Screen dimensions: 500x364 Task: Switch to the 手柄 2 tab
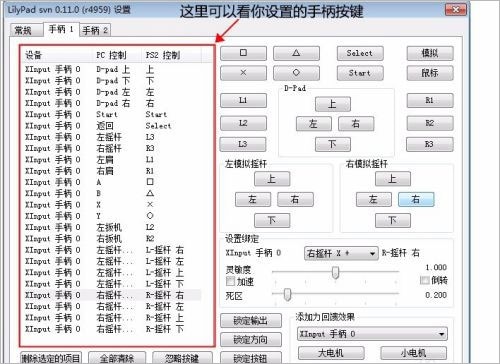click(95, 30)
